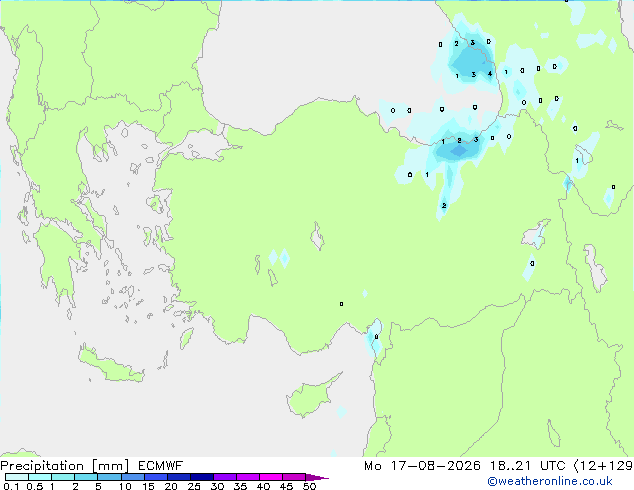
Task: Click the "ECMWF" model label
Action: click(161, 466)
